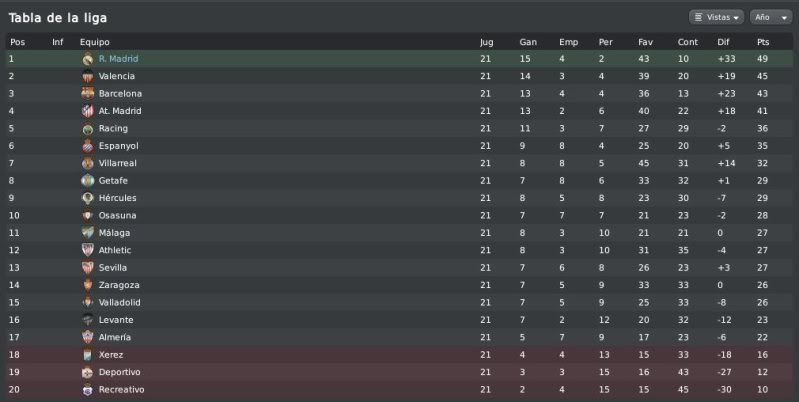
Task: Select the Xerez row in relegation zone
Action: tap(400, 355)
